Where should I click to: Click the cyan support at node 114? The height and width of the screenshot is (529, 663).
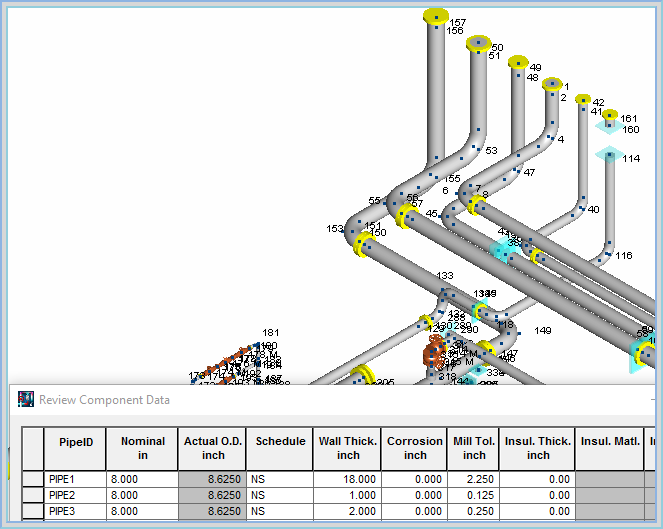609,155
